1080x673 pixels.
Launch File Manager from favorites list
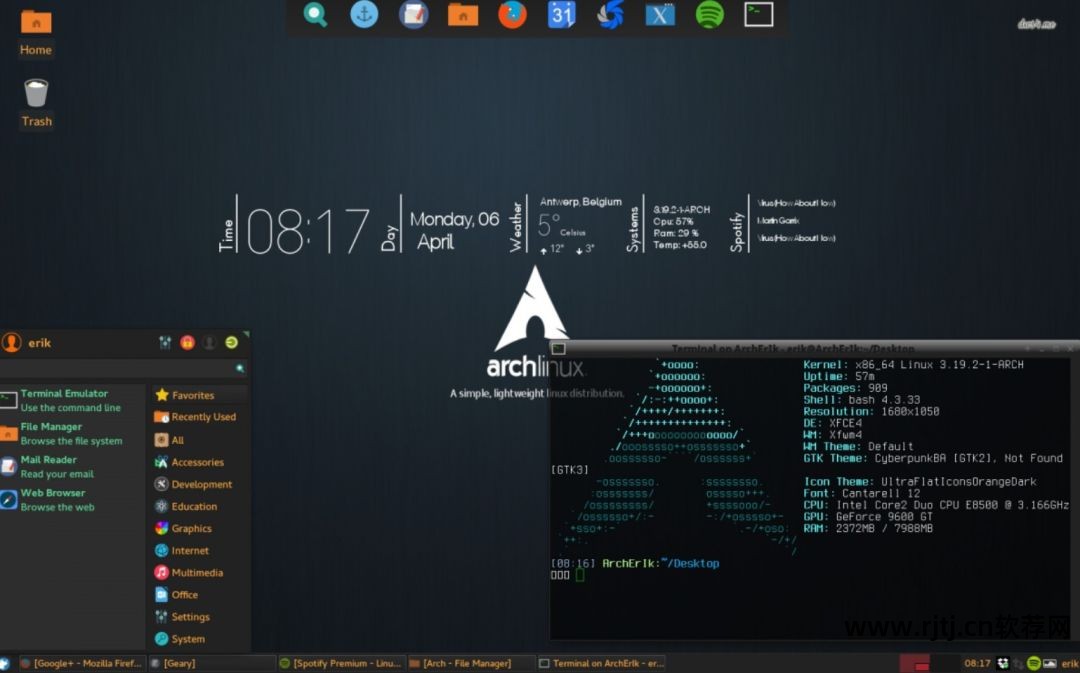point(72,433)
